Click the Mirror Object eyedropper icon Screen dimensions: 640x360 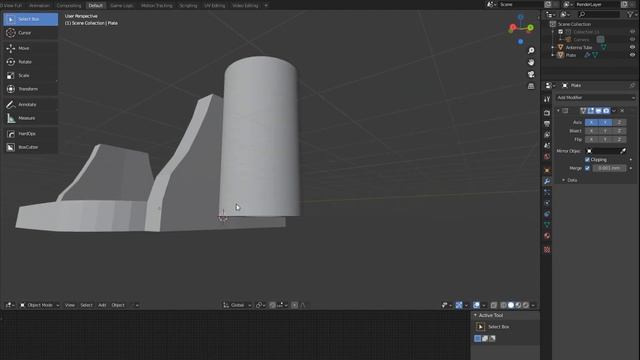coord(623,151)
